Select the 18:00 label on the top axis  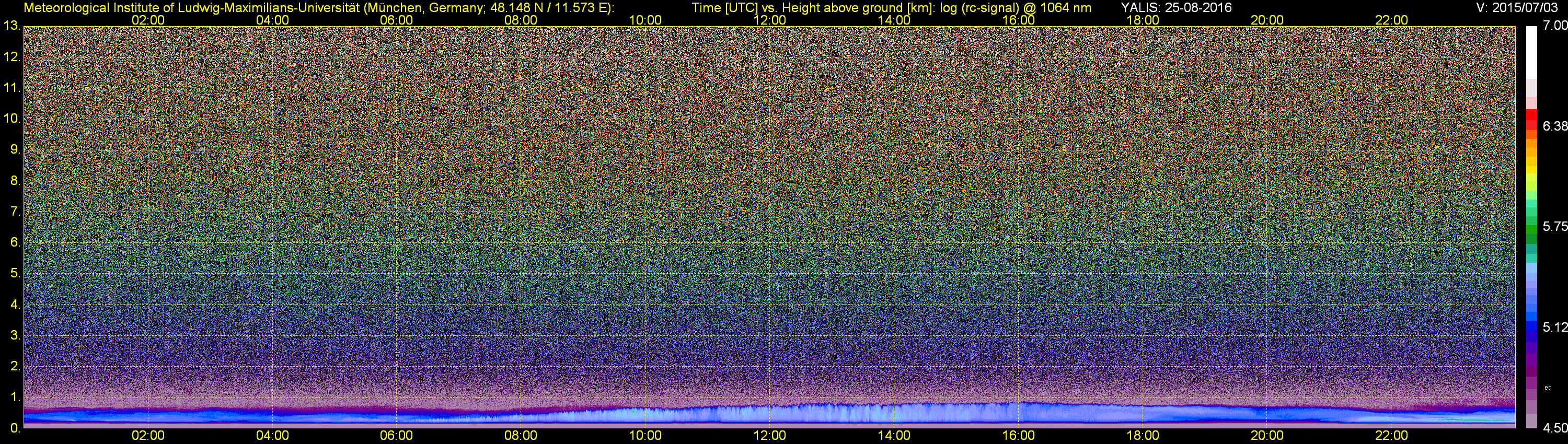(1143, 20)
